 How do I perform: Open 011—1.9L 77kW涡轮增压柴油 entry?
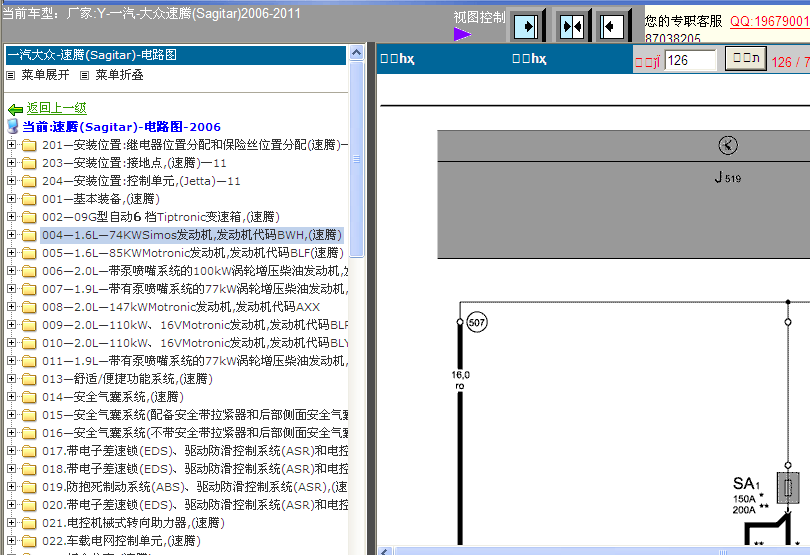(195, 361)
